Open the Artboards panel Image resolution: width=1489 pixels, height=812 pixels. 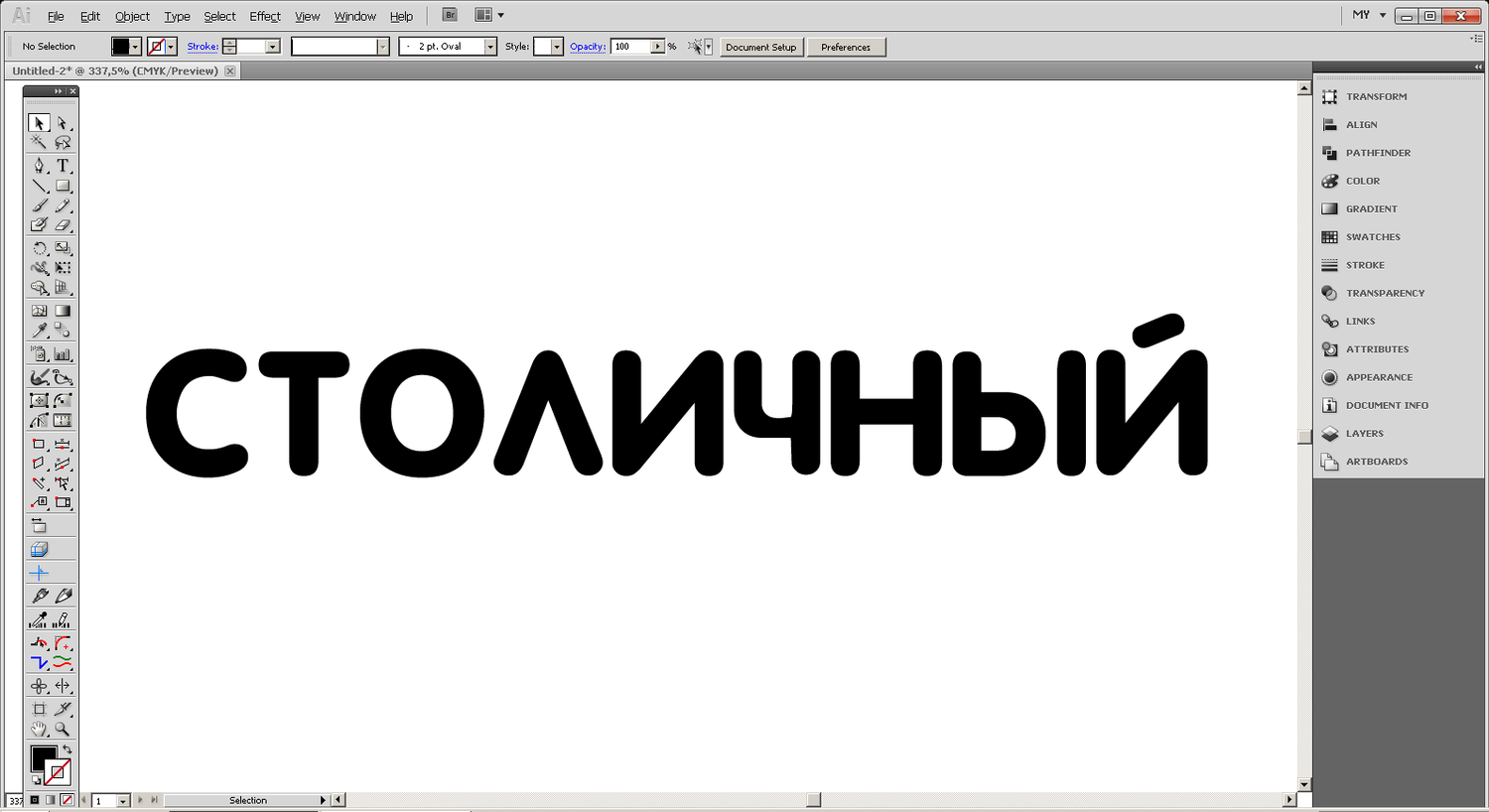coord(1376,462)
